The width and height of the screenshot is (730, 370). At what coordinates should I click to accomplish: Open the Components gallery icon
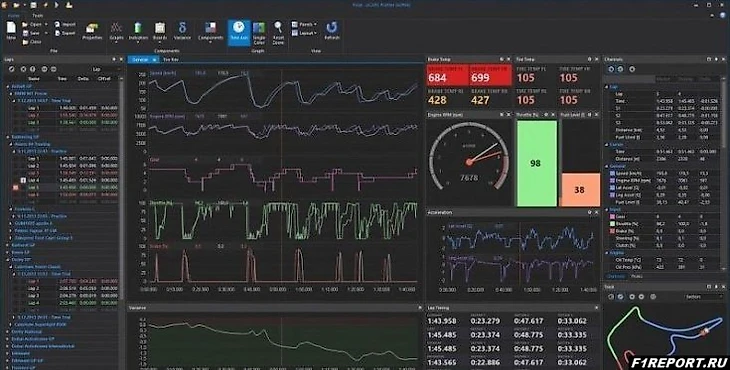point(210,28)
